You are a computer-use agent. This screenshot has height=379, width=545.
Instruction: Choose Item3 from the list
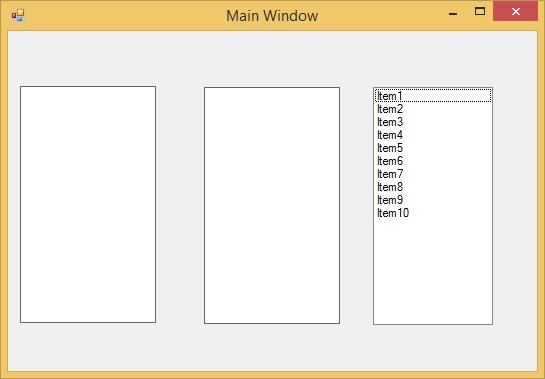[x=433, y=122]
